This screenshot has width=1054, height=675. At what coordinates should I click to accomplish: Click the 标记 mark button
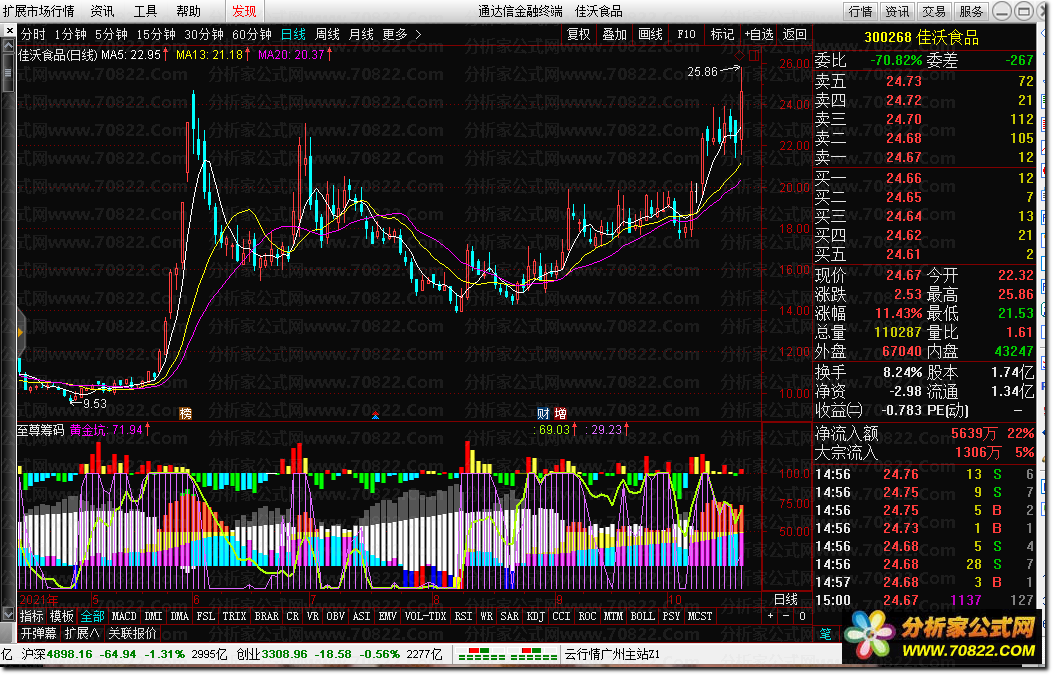pyautogui.click(x=723, y=34)
